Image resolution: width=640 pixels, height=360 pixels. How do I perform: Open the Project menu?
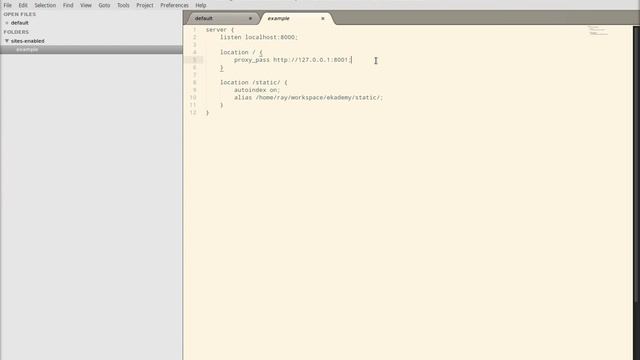tap(145, 5)
